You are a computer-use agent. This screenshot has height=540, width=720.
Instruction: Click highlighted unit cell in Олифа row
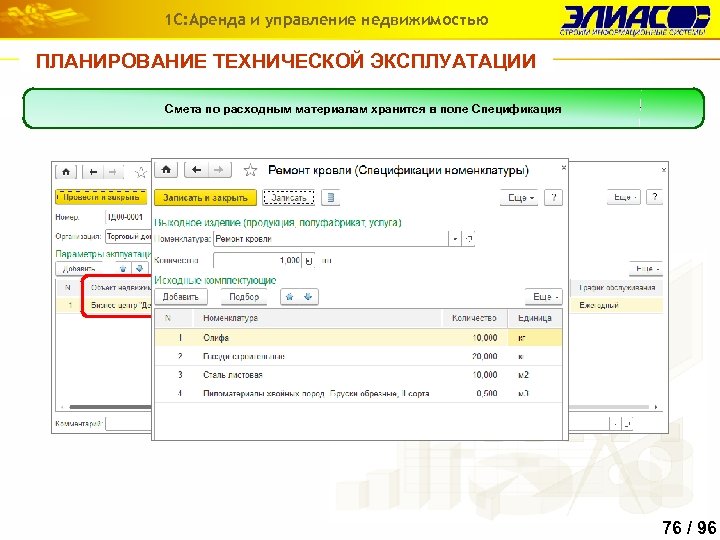(x=534, y=338)
